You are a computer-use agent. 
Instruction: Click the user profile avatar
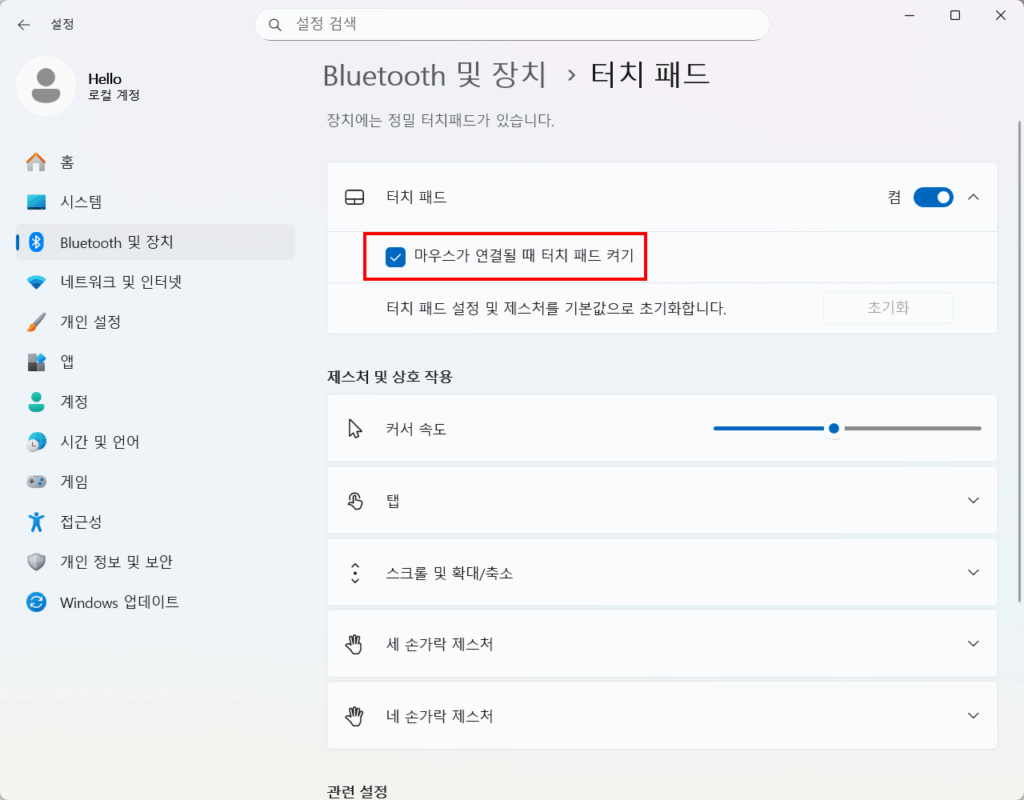tap(45, 87)
